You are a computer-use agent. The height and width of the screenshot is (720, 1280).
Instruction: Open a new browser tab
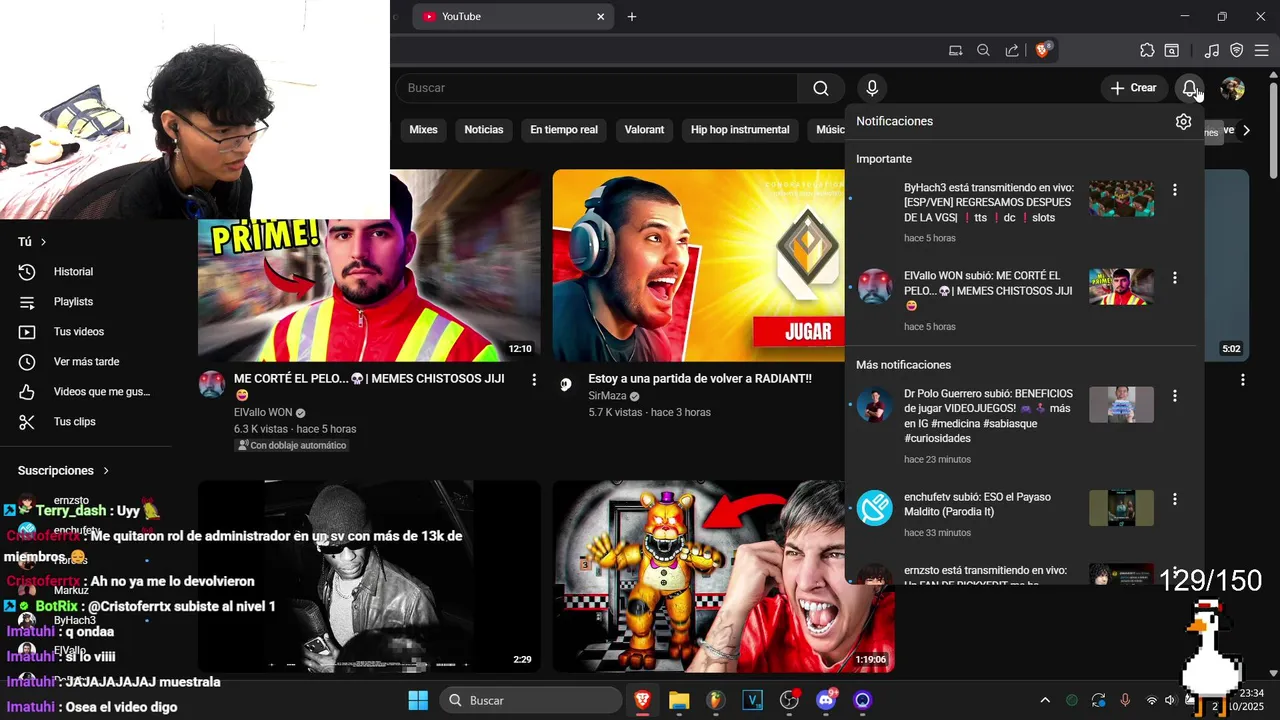tap(632, 17)
